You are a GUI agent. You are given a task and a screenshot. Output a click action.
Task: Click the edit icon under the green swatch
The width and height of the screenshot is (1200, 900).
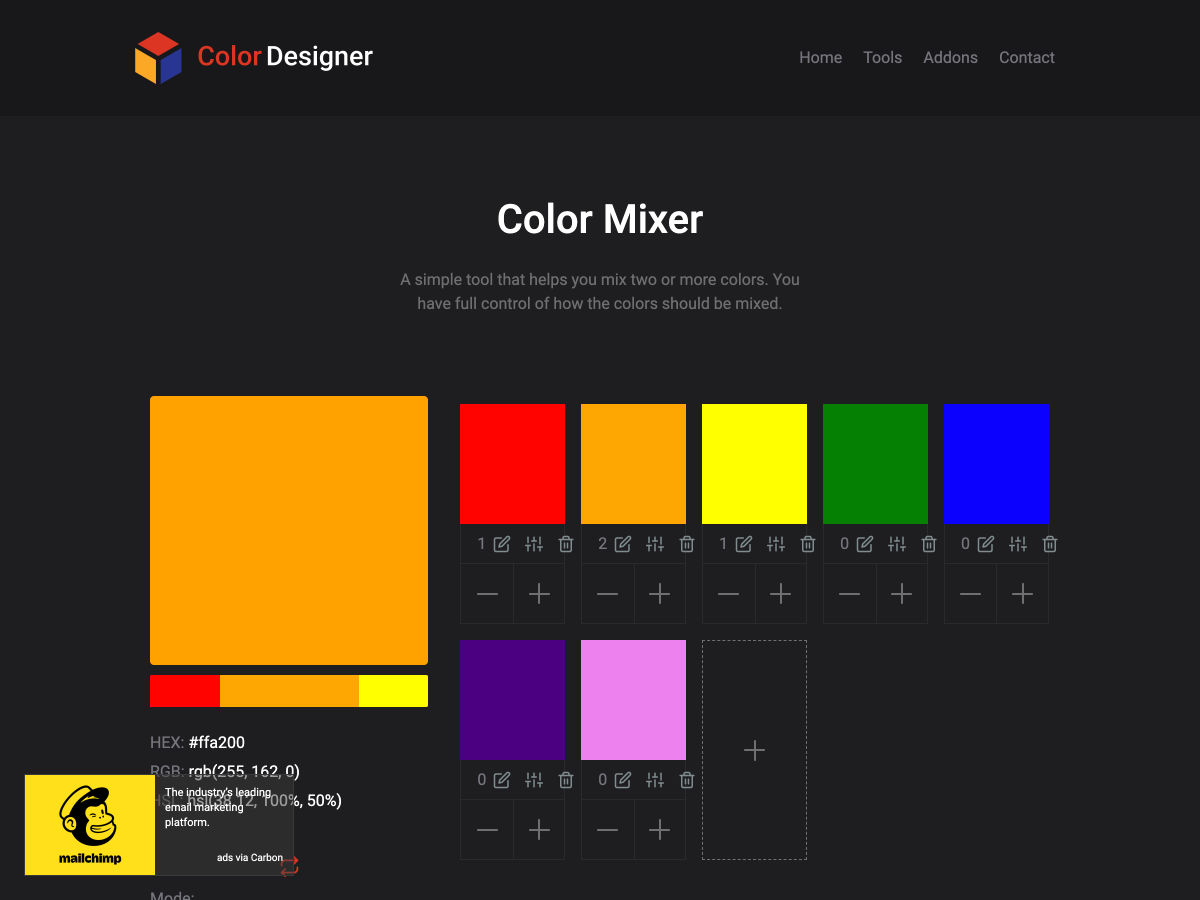click(865, 544)
